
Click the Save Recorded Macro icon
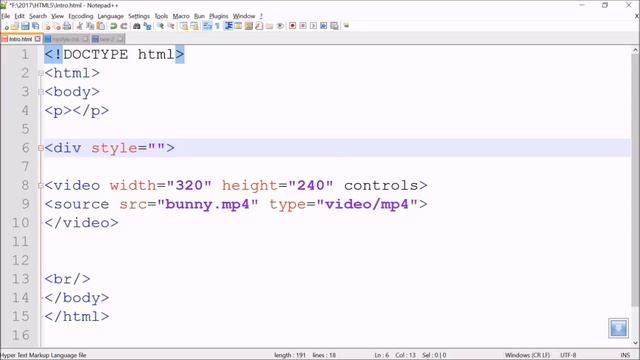tap(334, 26)
